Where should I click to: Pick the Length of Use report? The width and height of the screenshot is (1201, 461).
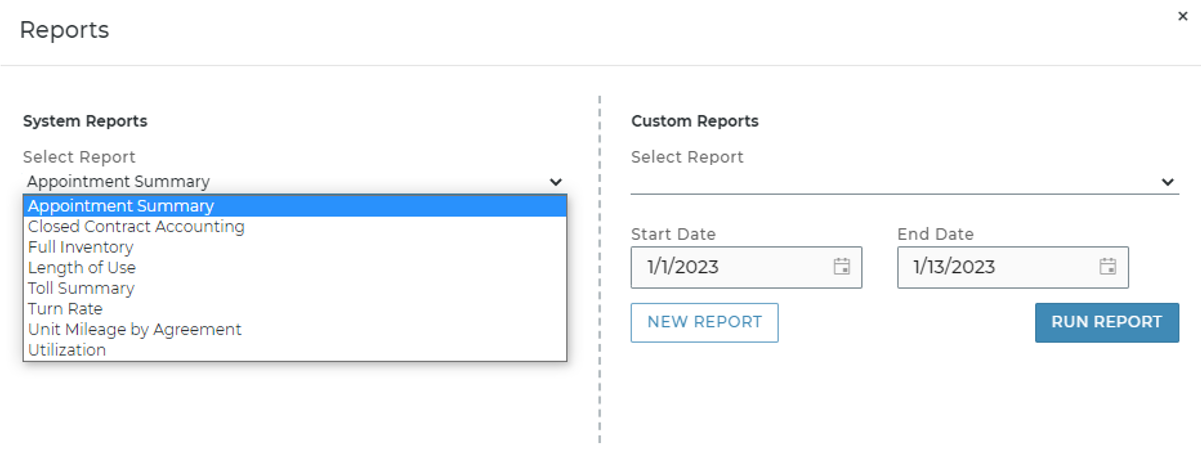tap(82, 268)
